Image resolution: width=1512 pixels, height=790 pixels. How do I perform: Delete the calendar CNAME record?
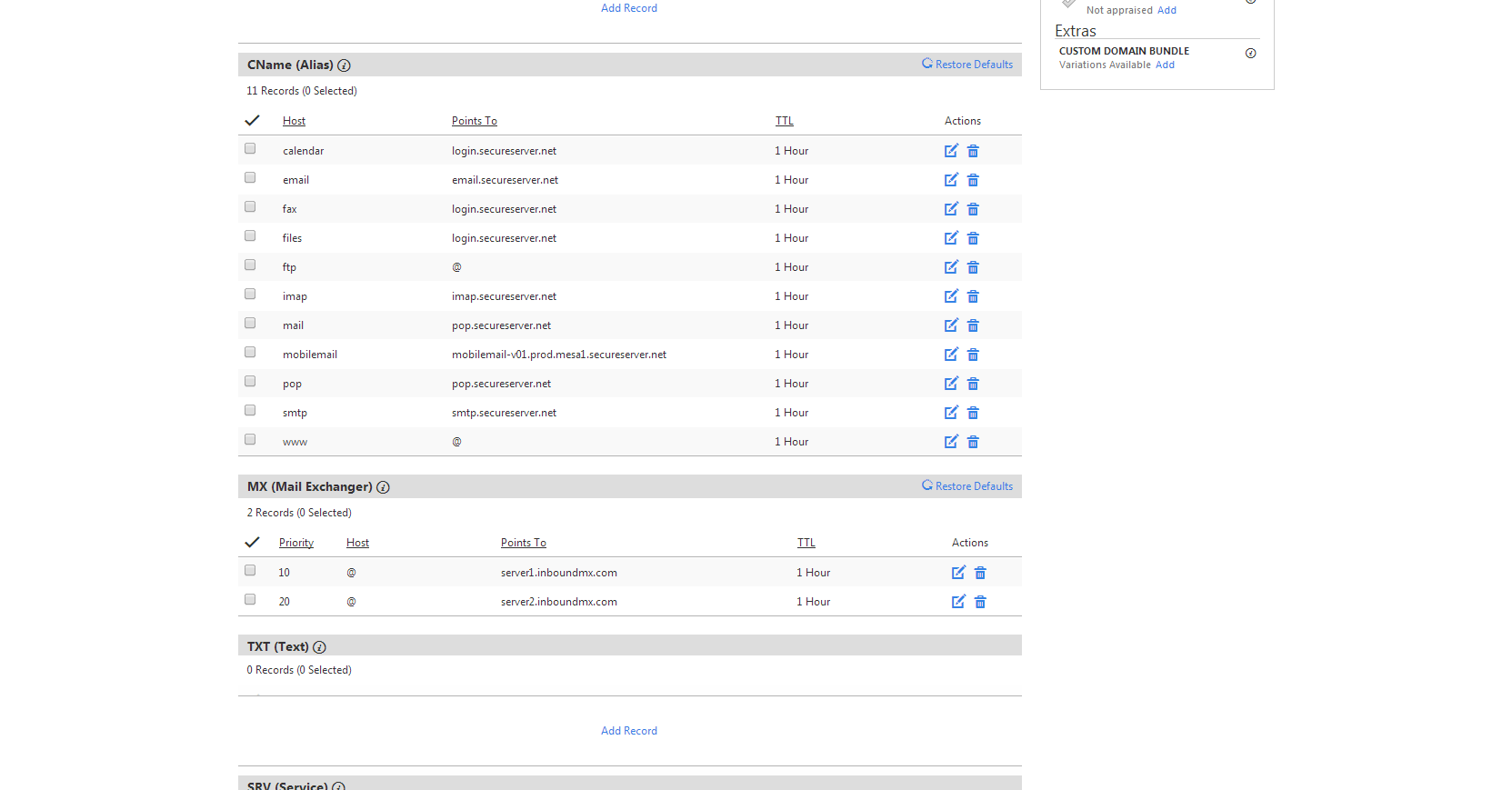[973, 151]
